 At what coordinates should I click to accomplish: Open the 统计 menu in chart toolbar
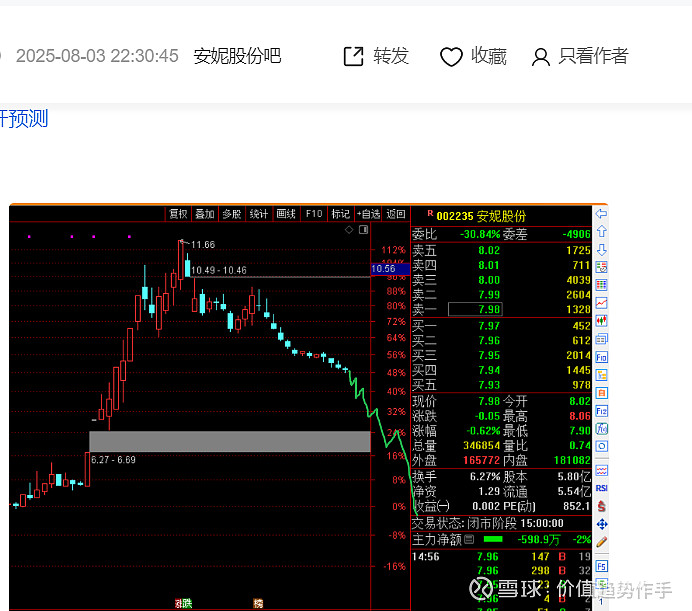click(x=259, y=214)
